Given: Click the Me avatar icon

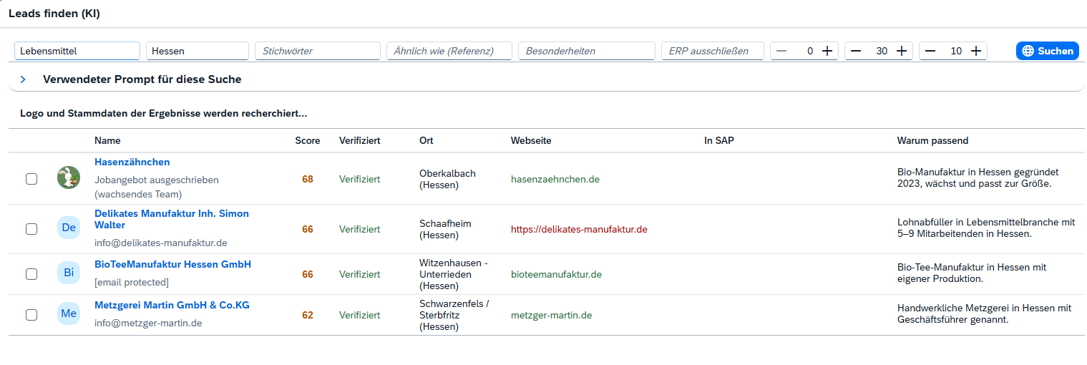Looking at the screenshot, I should (x=69, y=314).
